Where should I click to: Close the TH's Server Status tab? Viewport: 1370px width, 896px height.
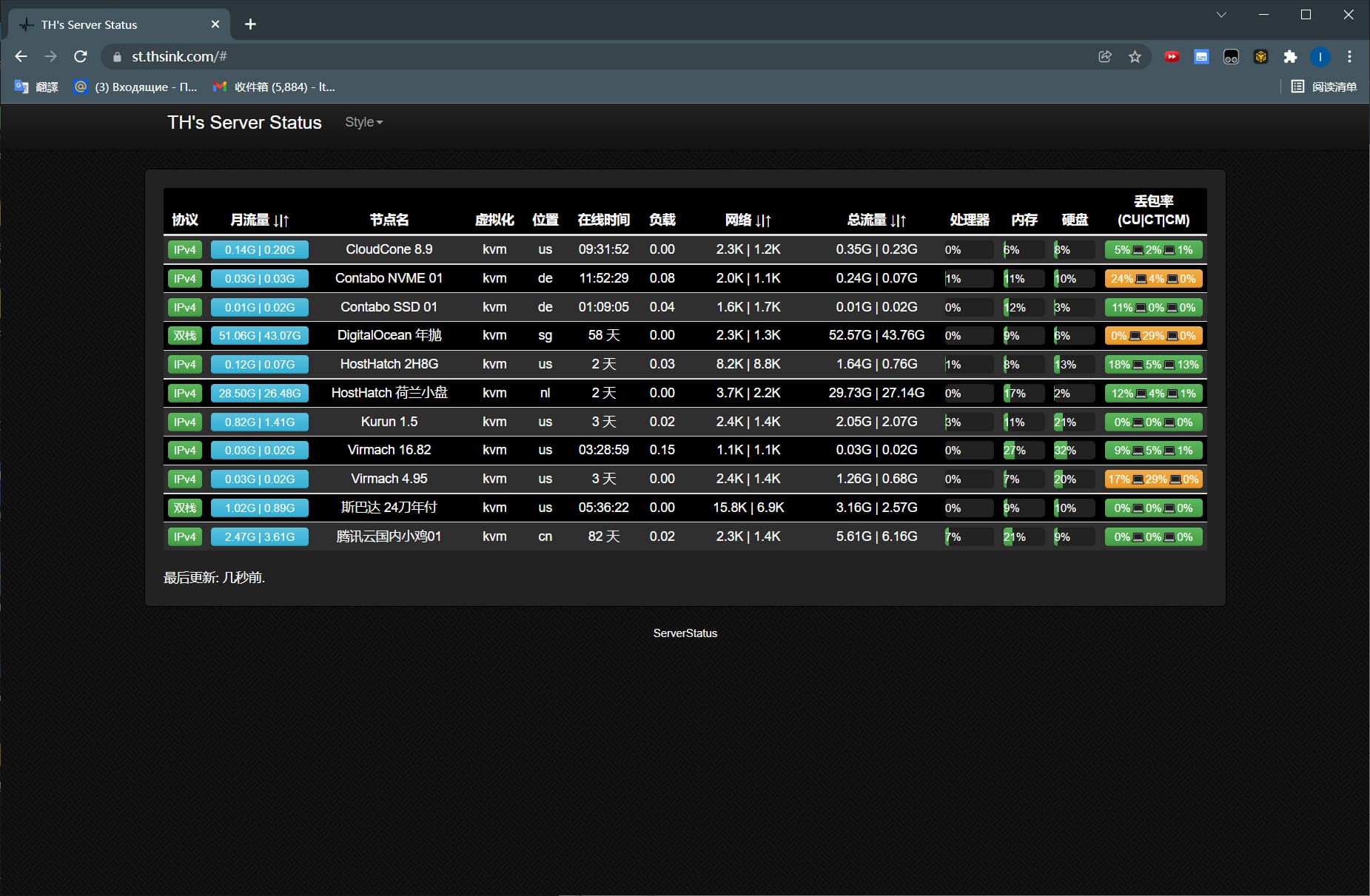pyautogui.click(x=215, y=24)
